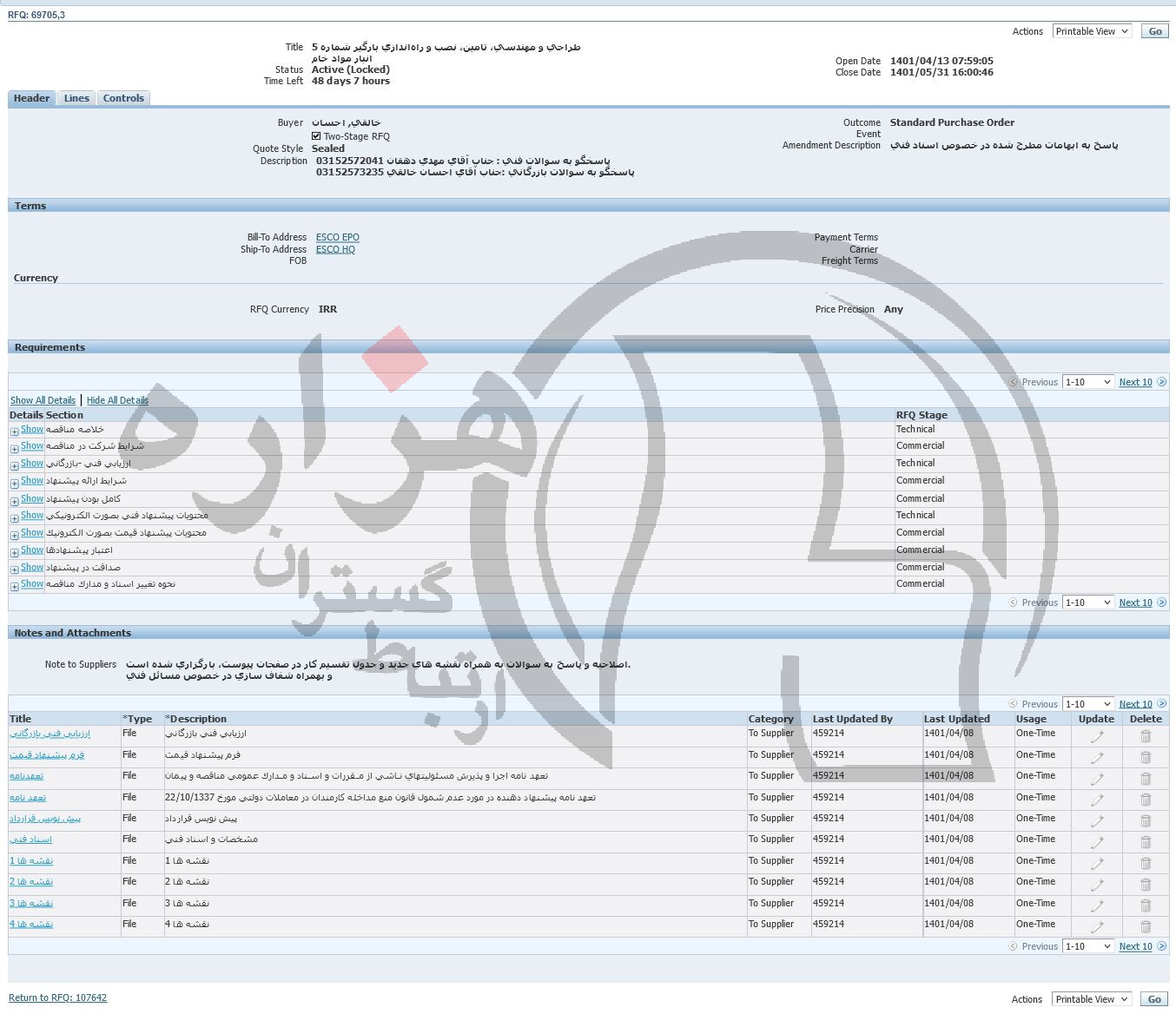Click the pencil Update icon for پیش نویس قرارداد
This screenshot has width=1176, height=1014.
coord(1096,820)
